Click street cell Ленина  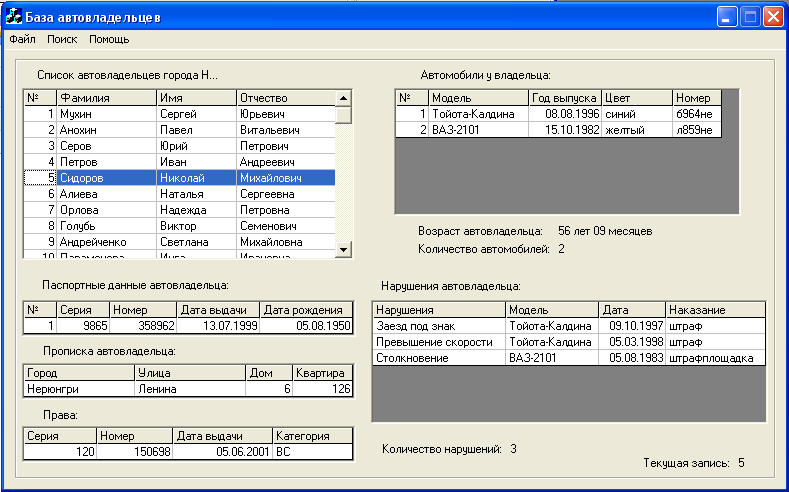pos(190,389)
